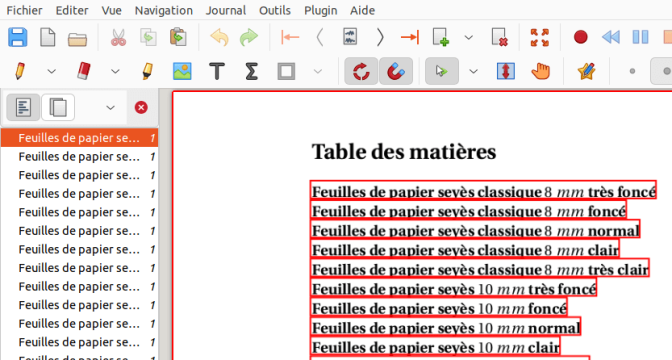Toggle fullscreen mode icon
The width and height of the screenshot is (672, 360).
(x=540, y=37)
